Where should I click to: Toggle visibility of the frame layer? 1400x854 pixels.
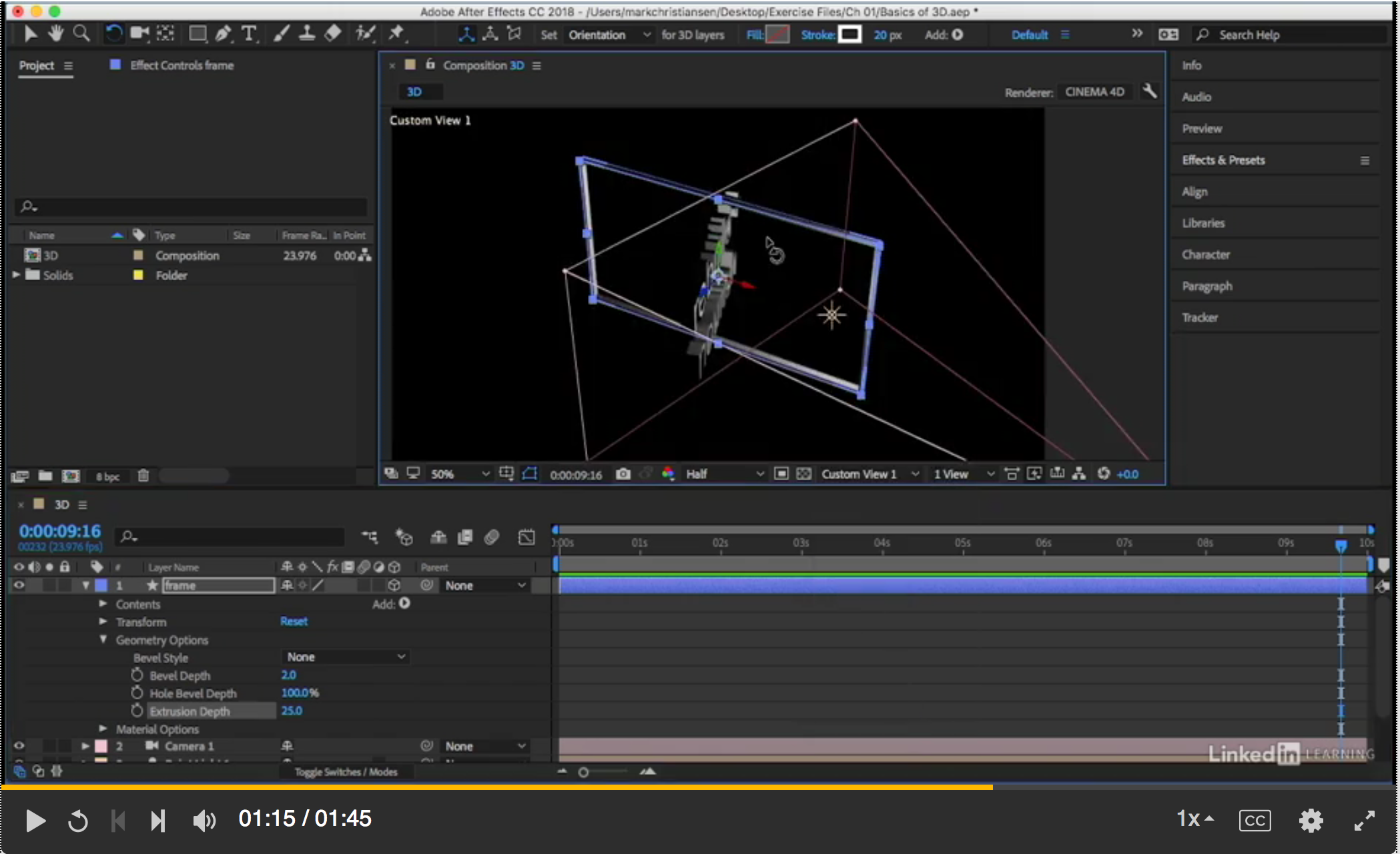pyautogui.click(x=19, y=585)
